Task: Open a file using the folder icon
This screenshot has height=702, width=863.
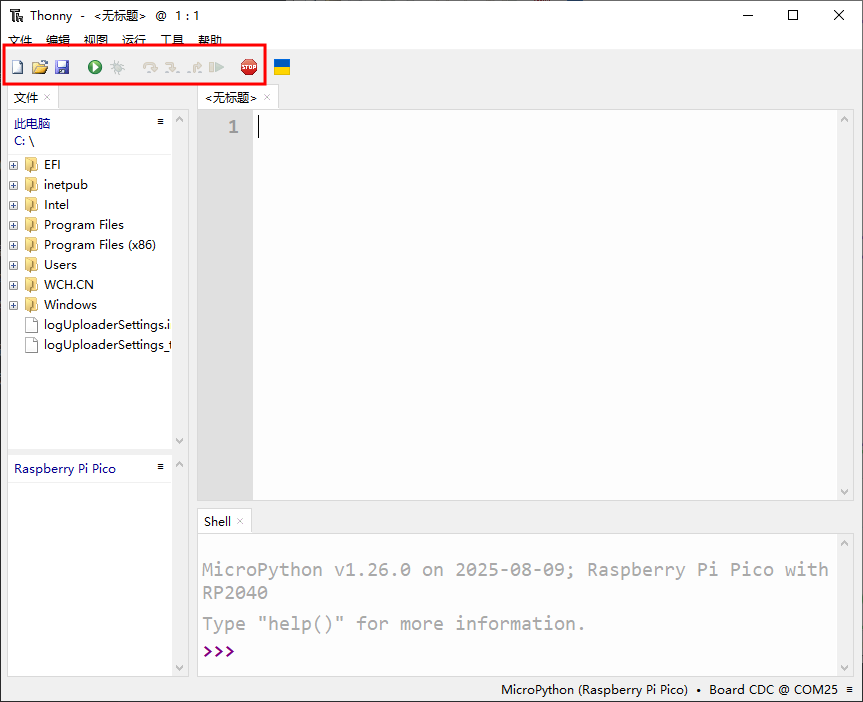Action: click(40, 67)
